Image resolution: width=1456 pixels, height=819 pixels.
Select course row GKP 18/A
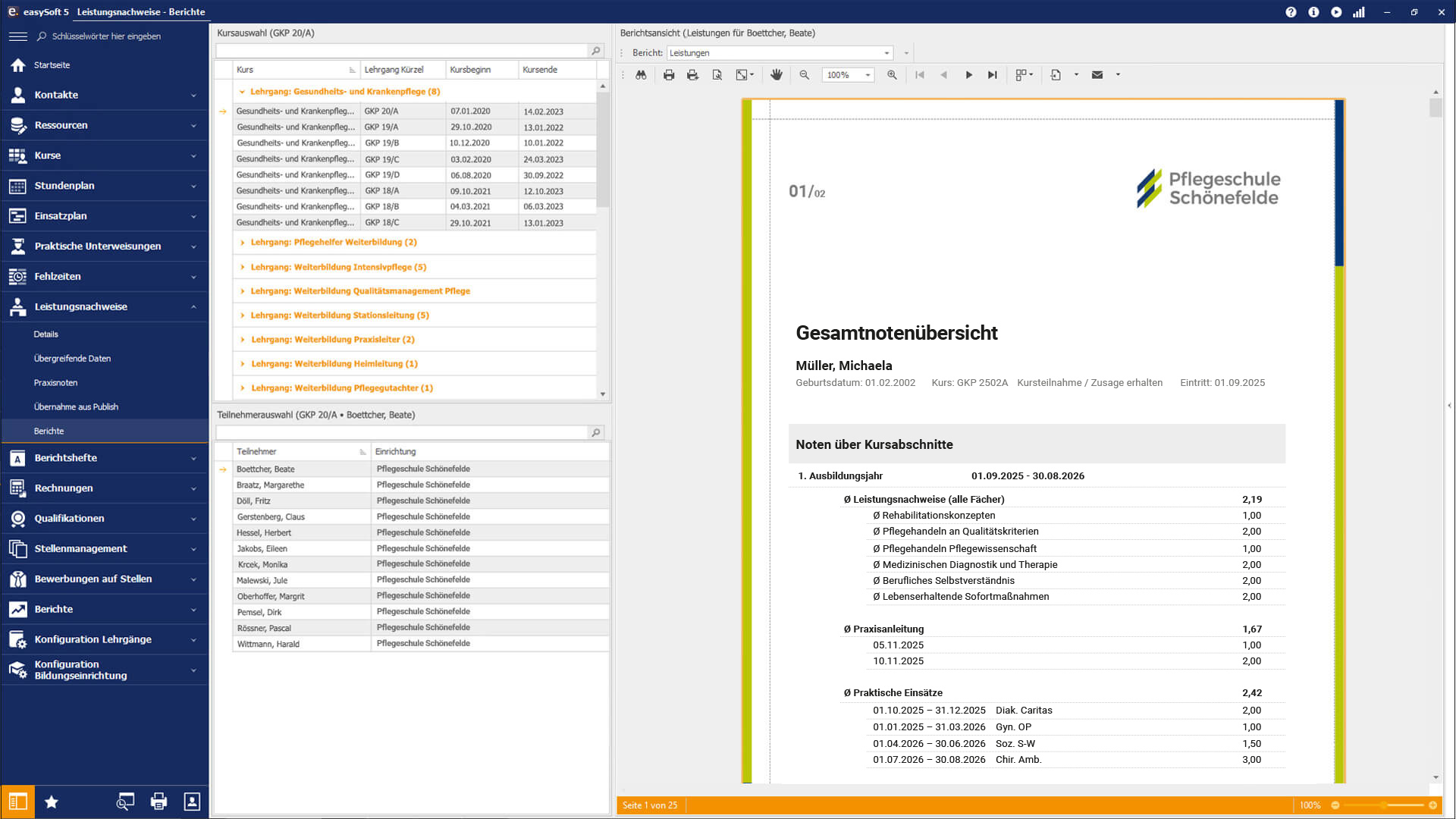pos(414,191)
